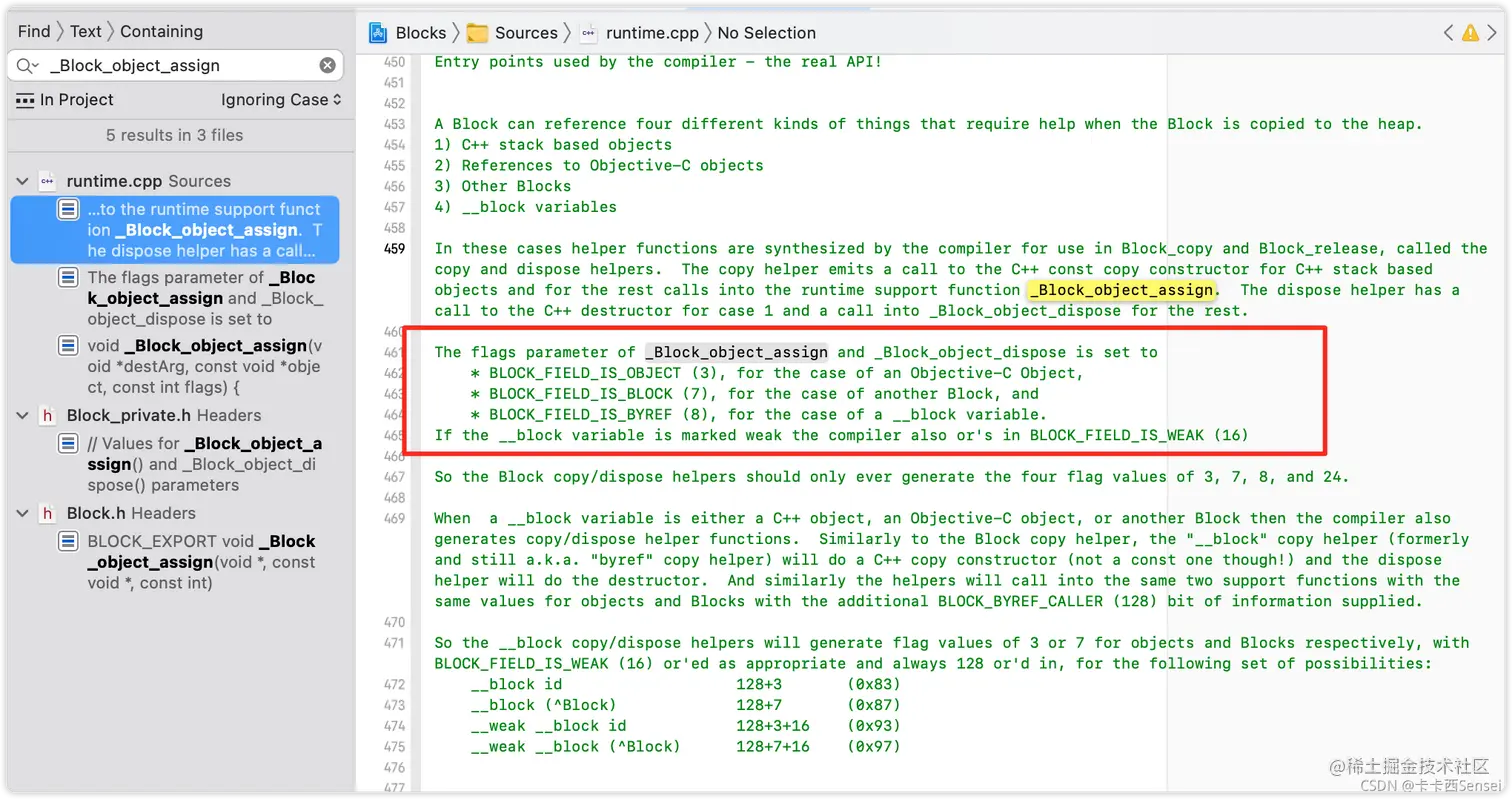Click the result icon beside '// Values for'

point(68,444)
